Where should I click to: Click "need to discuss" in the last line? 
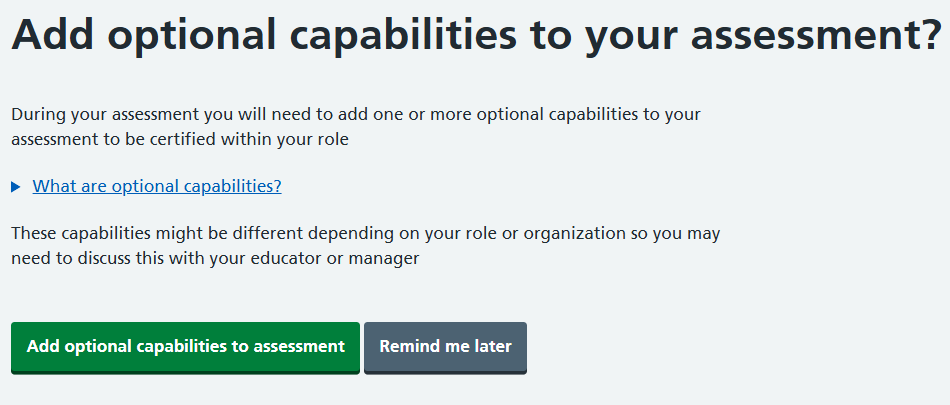tap(69, 259)
